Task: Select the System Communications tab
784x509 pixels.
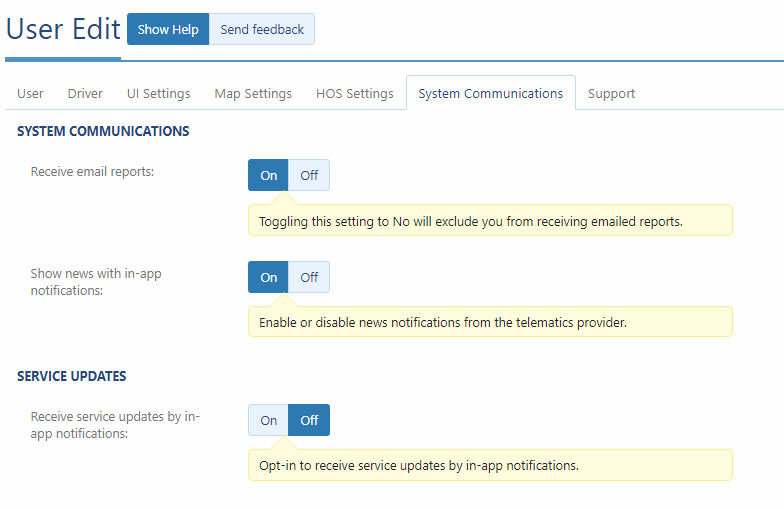Action: 490,93
